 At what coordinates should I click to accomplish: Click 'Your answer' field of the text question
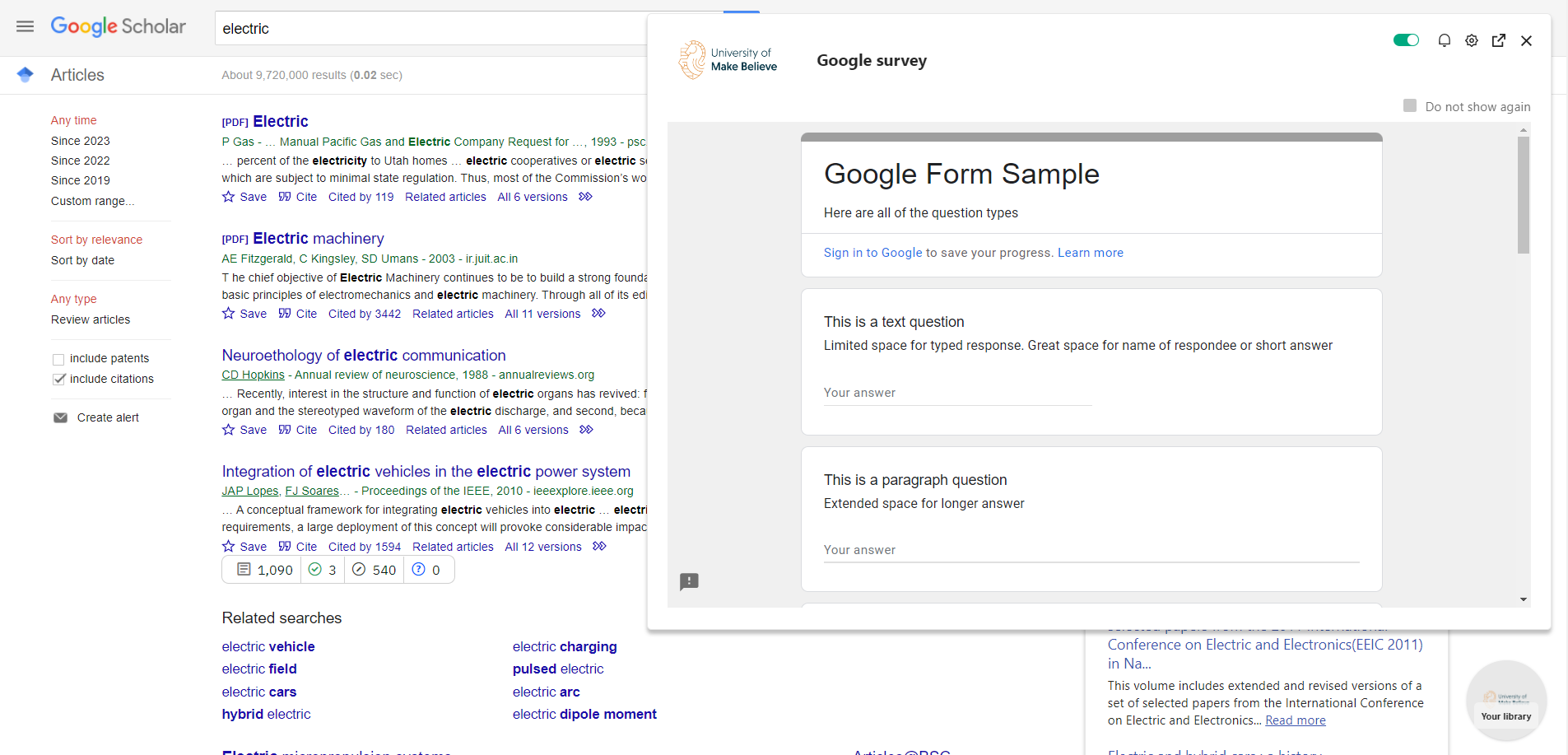tap(958, 393)
